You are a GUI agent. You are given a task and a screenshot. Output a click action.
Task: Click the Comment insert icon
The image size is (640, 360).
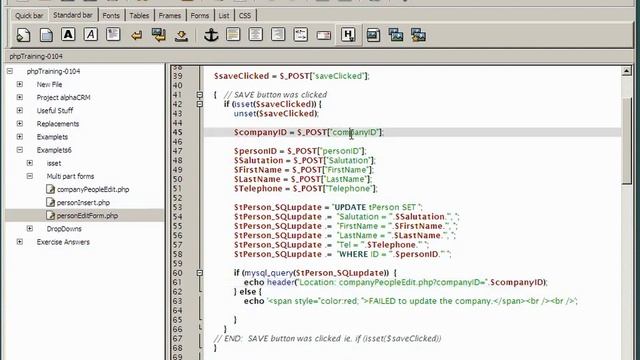300,35
